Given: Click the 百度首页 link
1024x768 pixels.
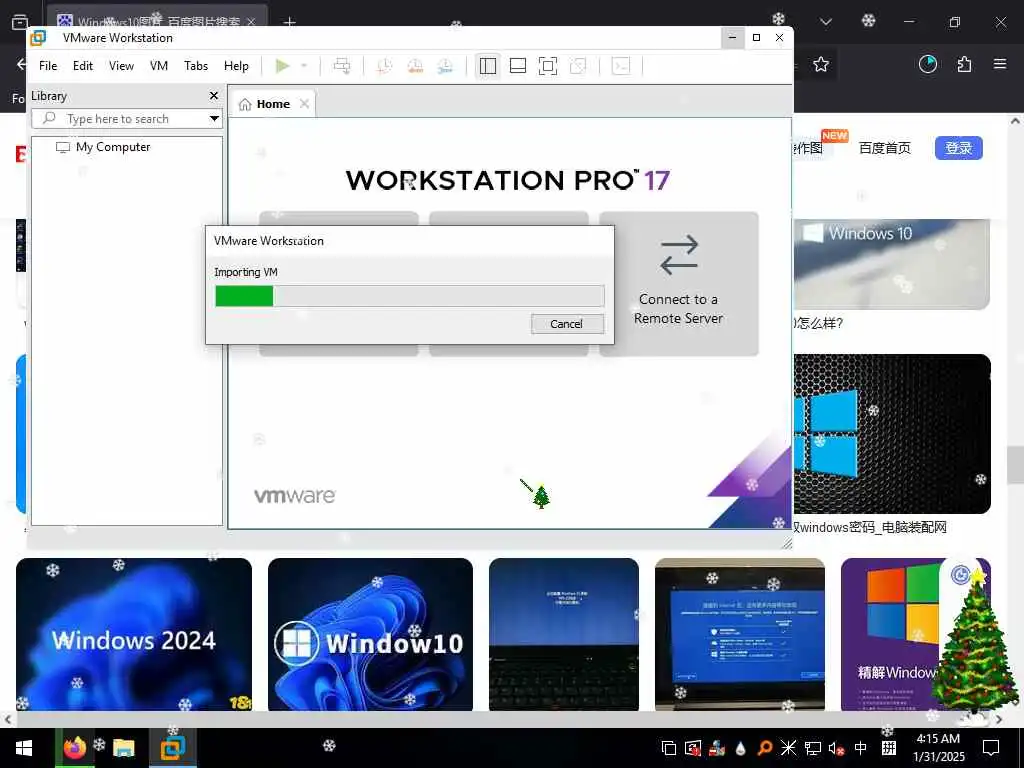Looking at the screenshot, I should 885,148.
